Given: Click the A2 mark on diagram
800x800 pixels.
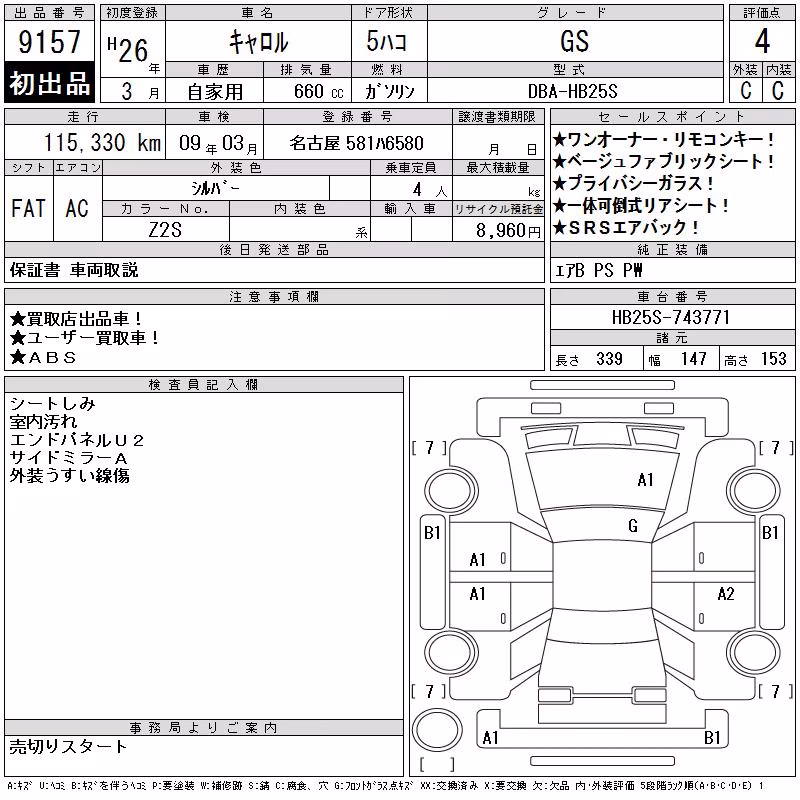Looking at the screenshot, I should (x=726, y=594).
